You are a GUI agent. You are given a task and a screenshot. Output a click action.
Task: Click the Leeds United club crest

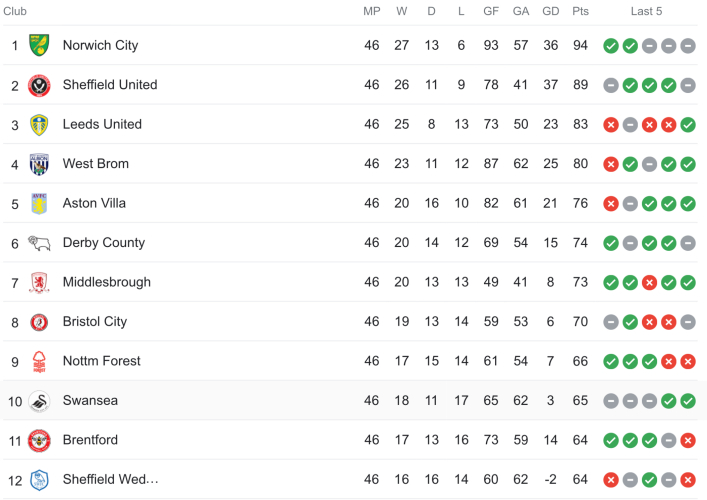pos(39,124)
